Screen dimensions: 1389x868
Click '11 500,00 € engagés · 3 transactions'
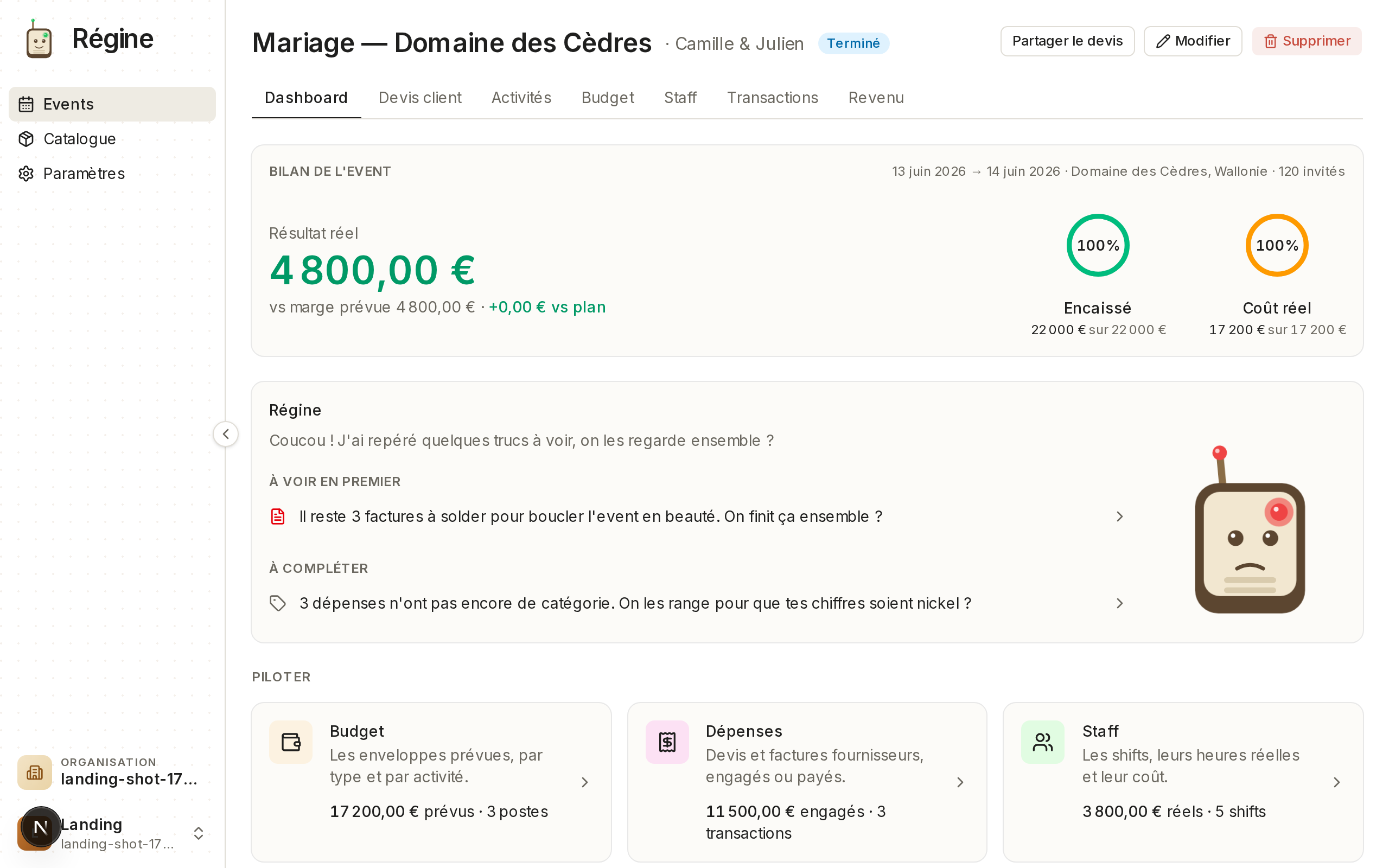click(795, 822)
